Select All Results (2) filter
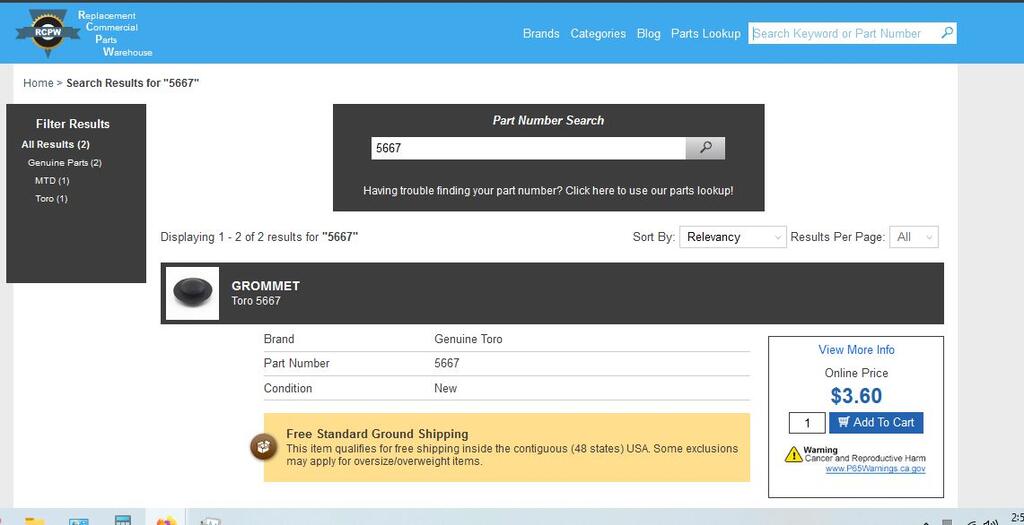This screenshot has width=1024, height=525. [56, 144]
